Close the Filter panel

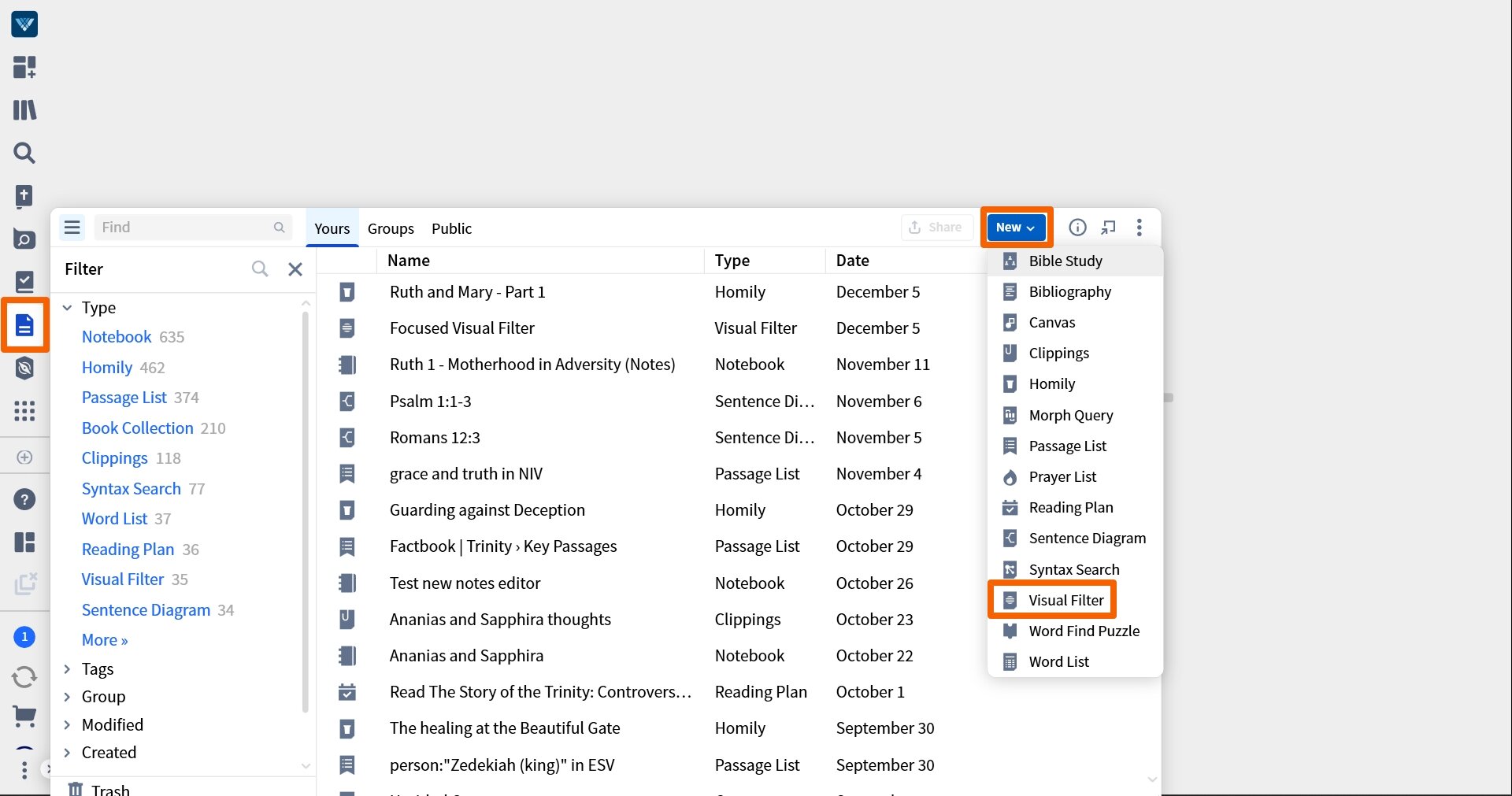295,269
